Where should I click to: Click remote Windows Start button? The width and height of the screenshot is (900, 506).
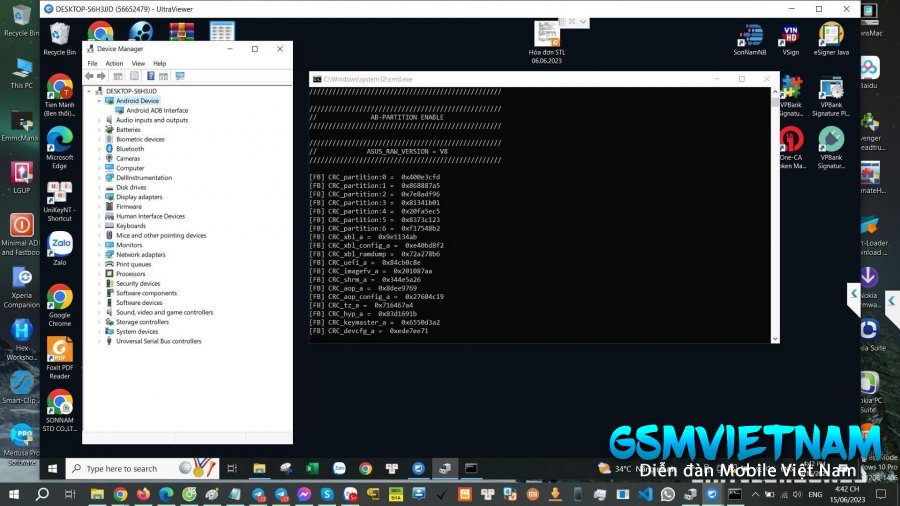coord(52,469)
